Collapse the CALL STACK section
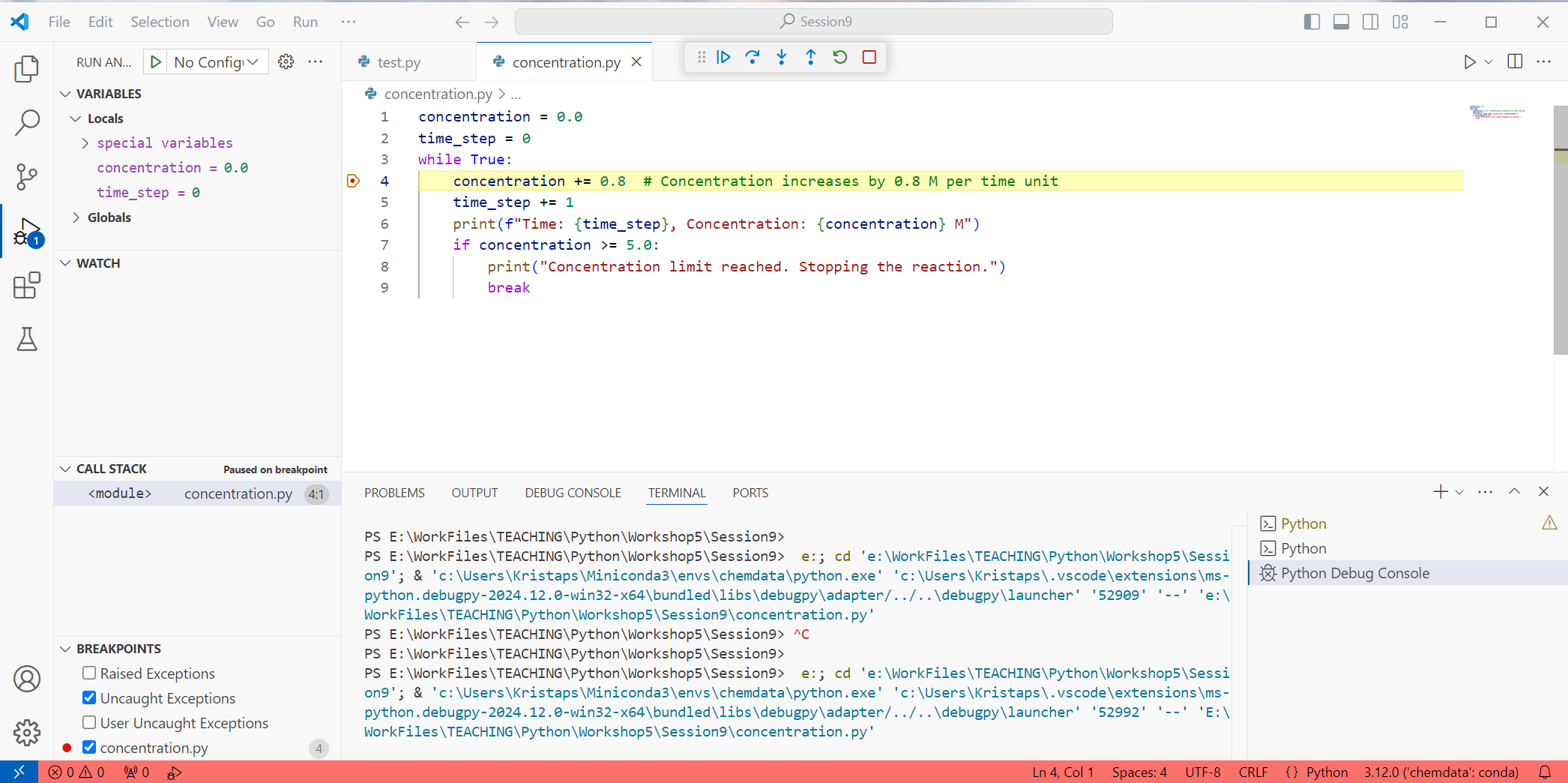The height and width of the screenshot is (783, 1568). (66, 469)
